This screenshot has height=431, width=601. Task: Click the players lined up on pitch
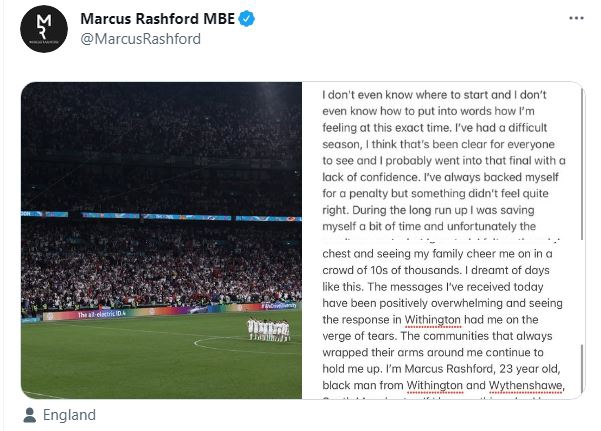(268, 329)
